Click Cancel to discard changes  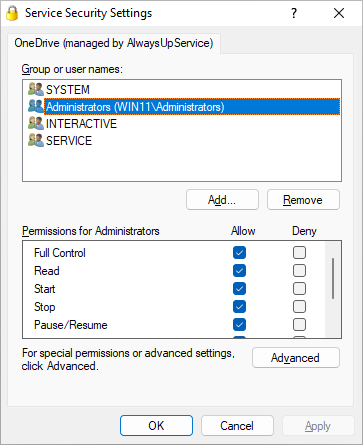237,425
